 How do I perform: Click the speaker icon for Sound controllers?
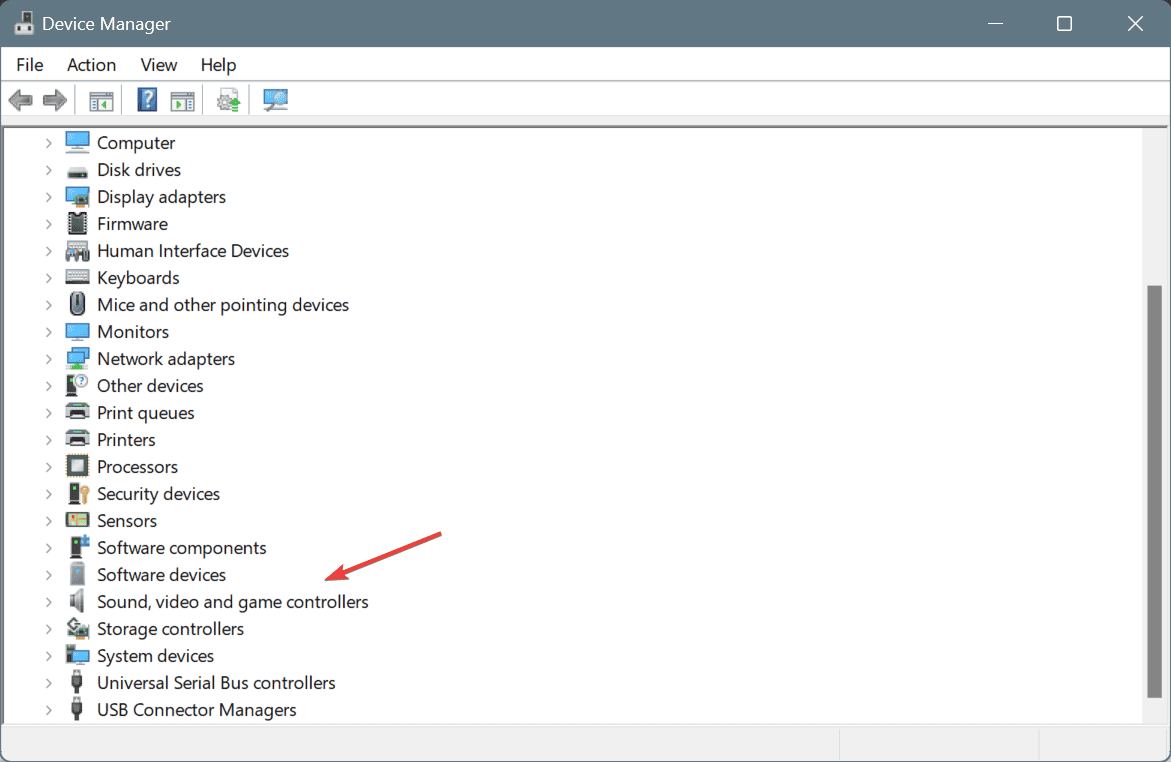[x=77, y=601]
